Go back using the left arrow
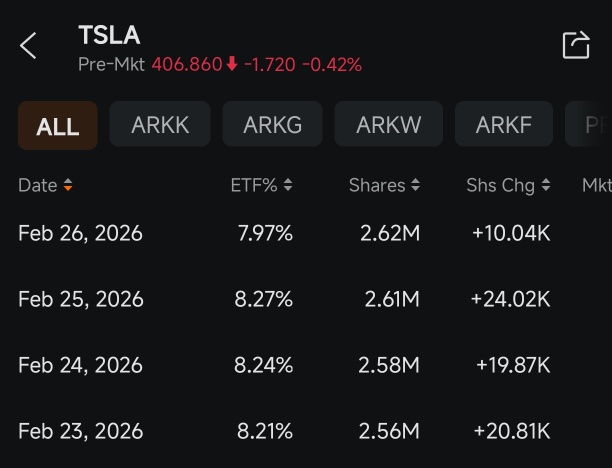Viewport: 612px width, 468px height. point(28,46)
